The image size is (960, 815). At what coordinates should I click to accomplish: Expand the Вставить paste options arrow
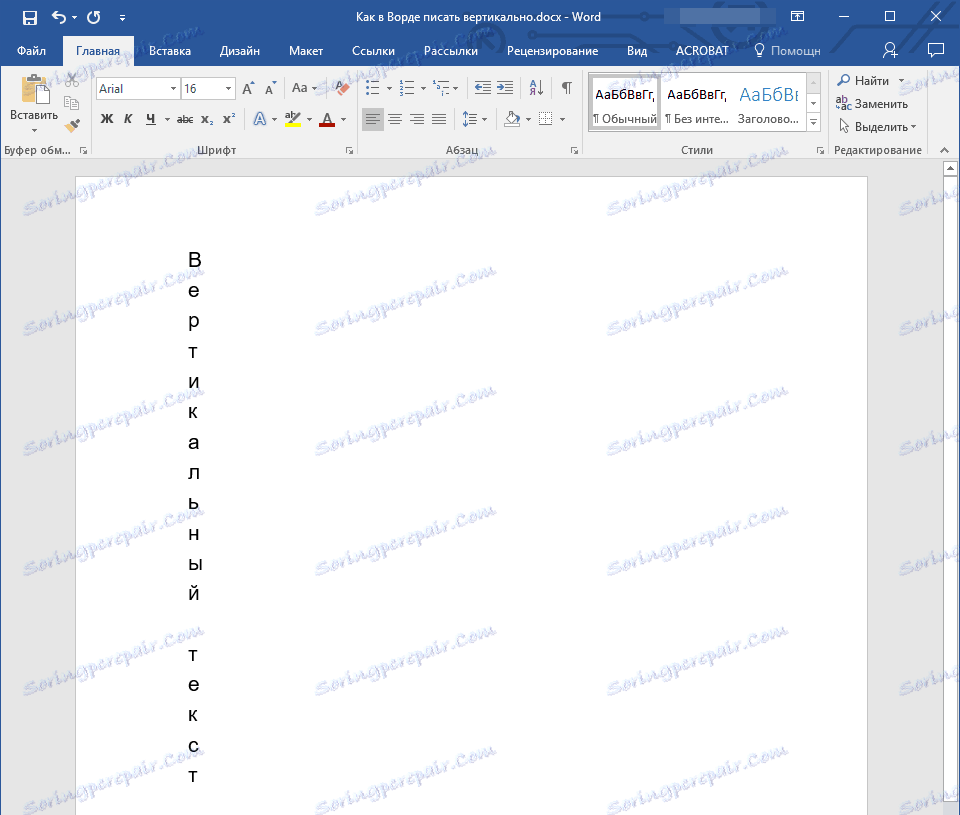pos(34,130)
